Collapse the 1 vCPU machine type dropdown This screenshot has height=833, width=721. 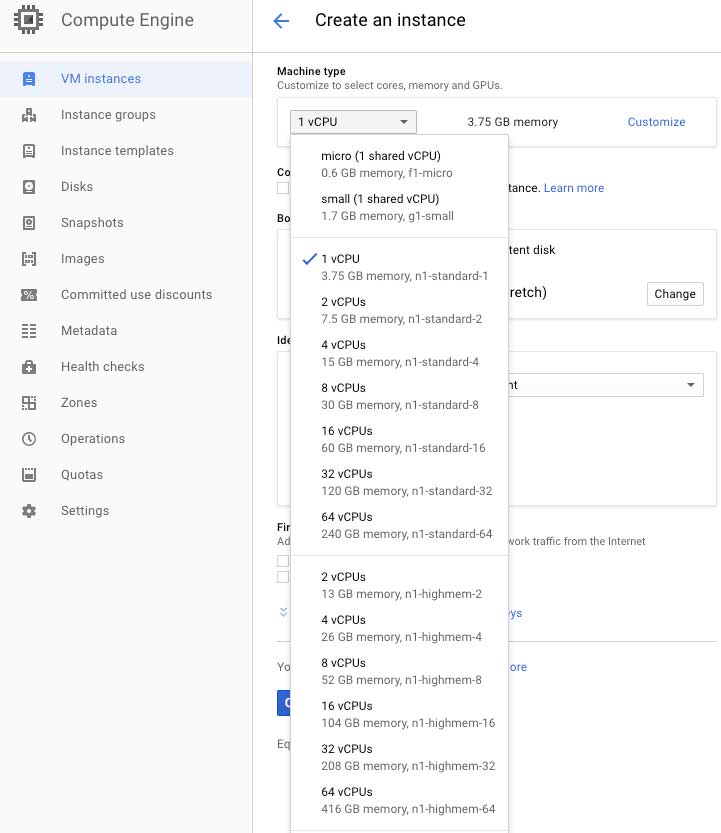click(353, 122)
